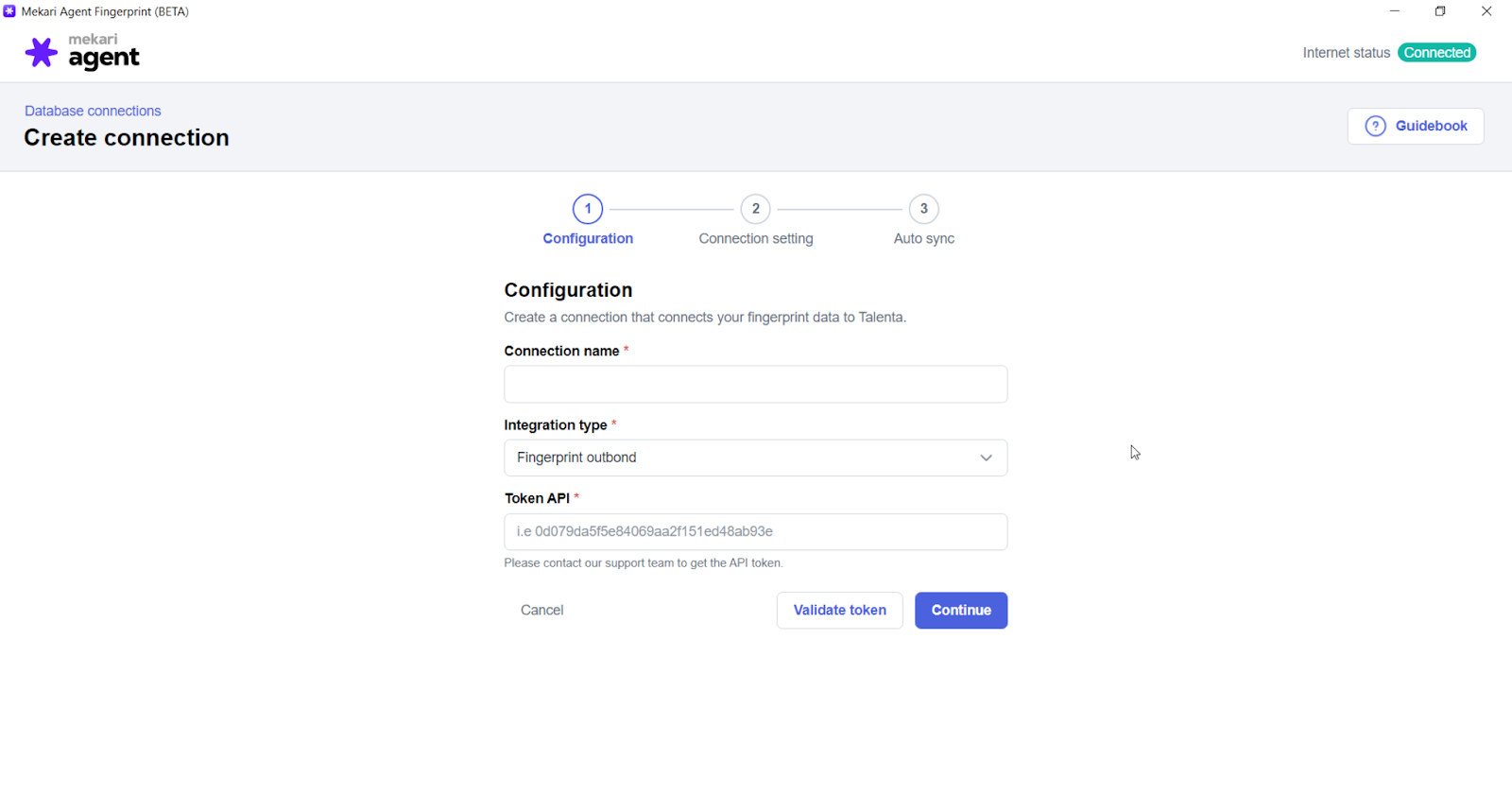Restore down the application window

coord(1440,11)
